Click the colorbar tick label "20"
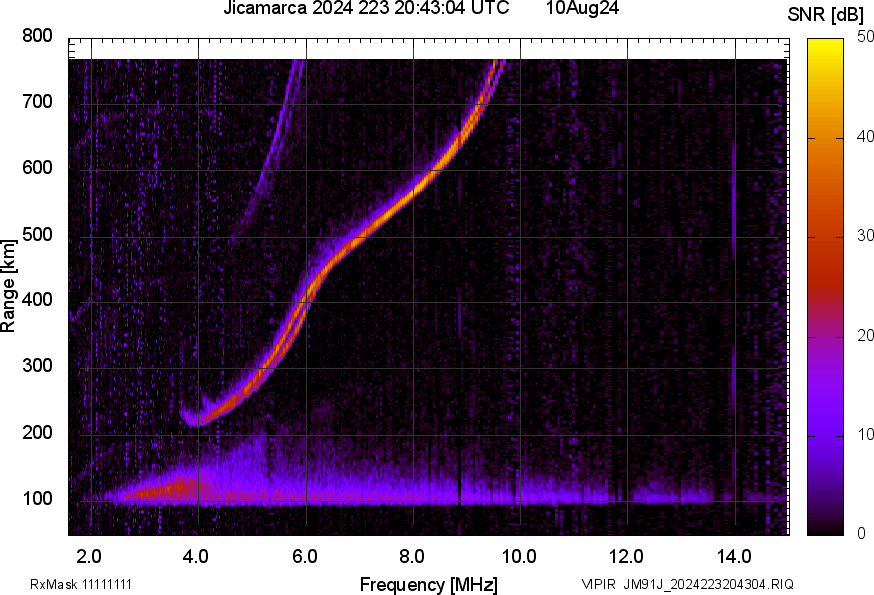Image resolution: width=874 pixels, height=595 pixels. (865, 335)
